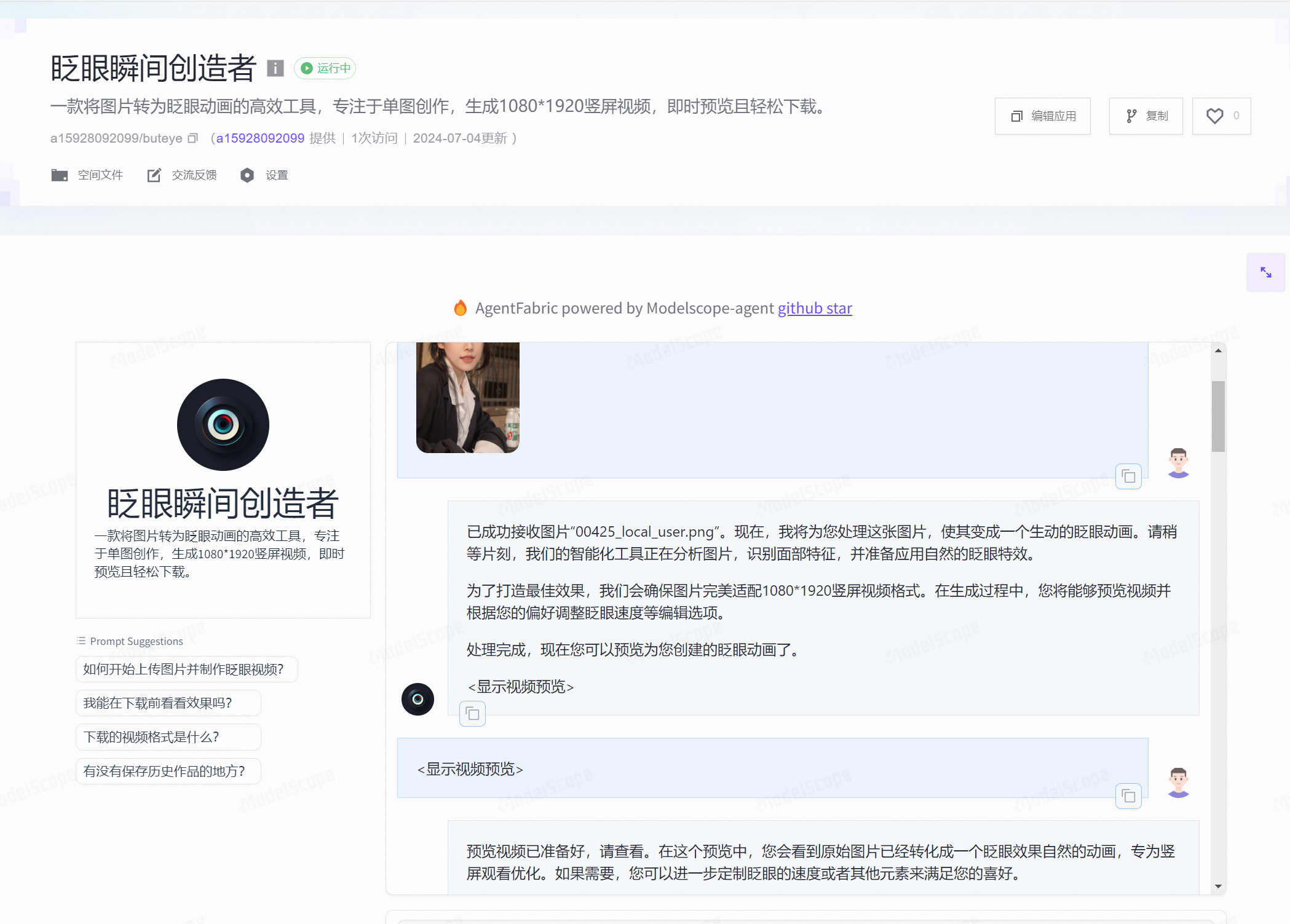Click the chat scrollbar up arrow
Screen dimensions: 1290x924
pyautogui.click(x=1218, y=350)
